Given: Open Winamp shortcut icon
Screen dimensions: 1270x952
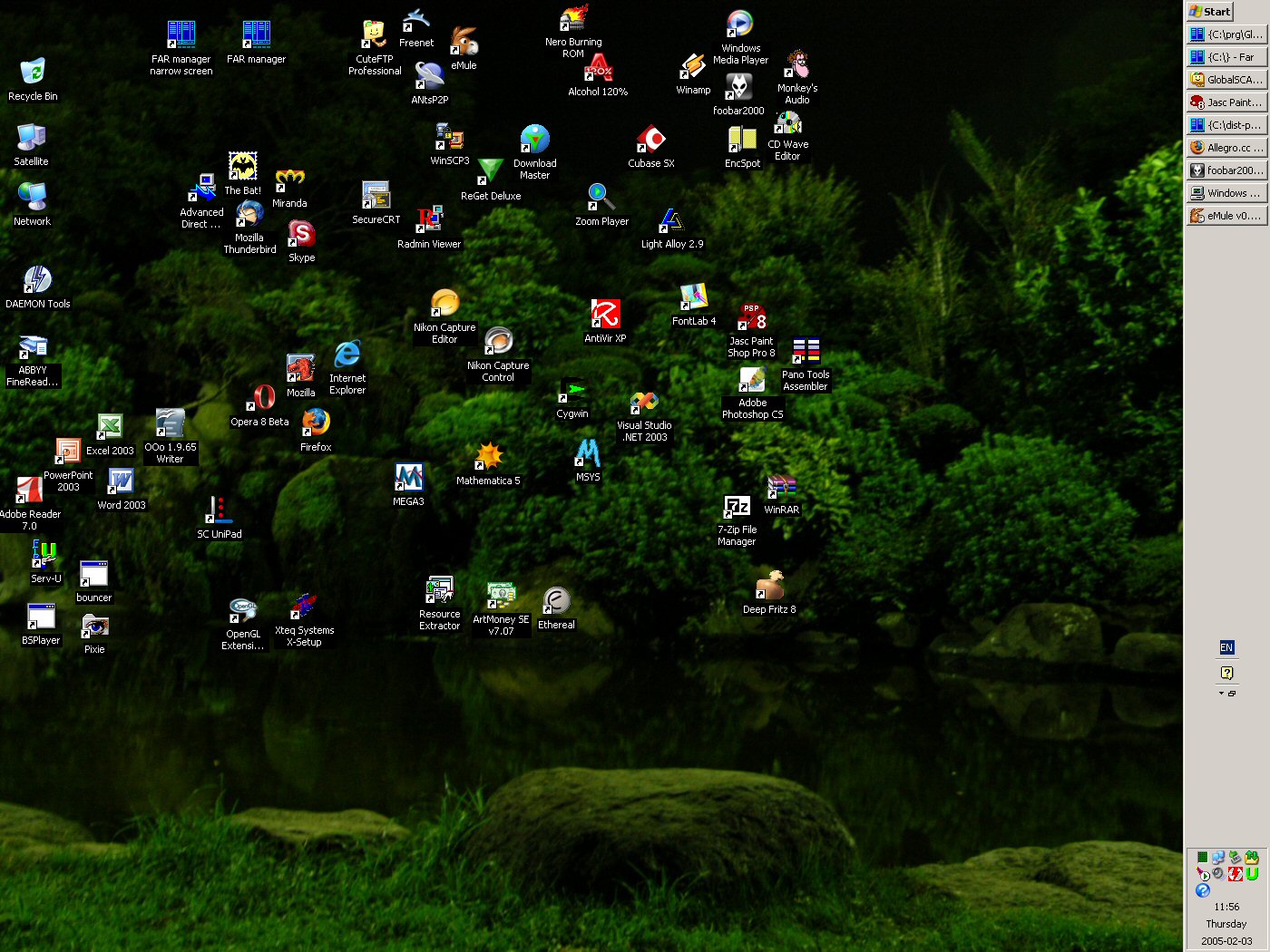Looking at the screenshot, I should click(693, 68).
